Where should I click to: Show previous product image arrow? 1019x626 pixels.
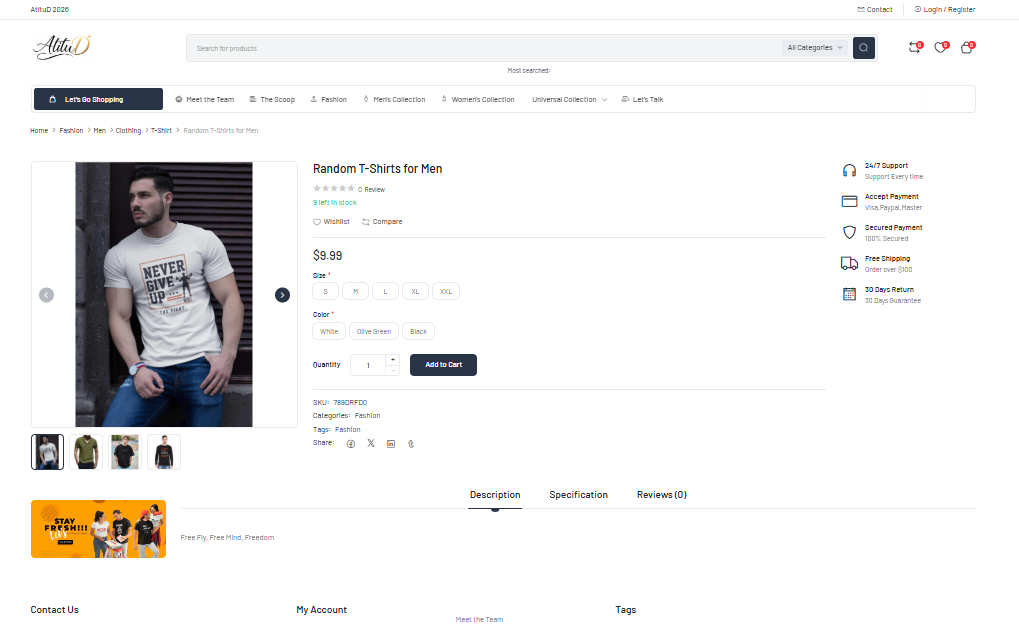(x=46, y=295)
